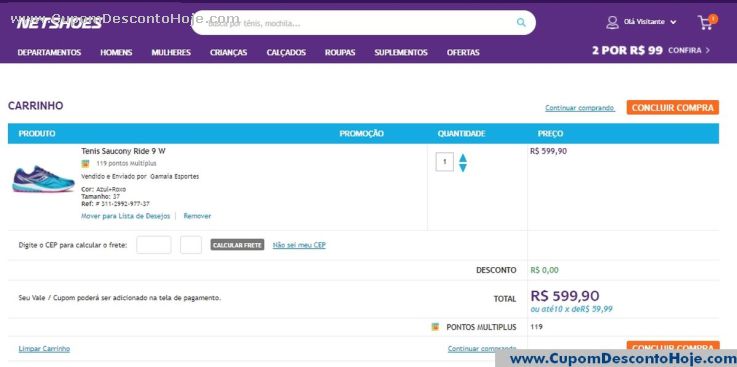Open the CALÇADOS menu

[286, 53]
